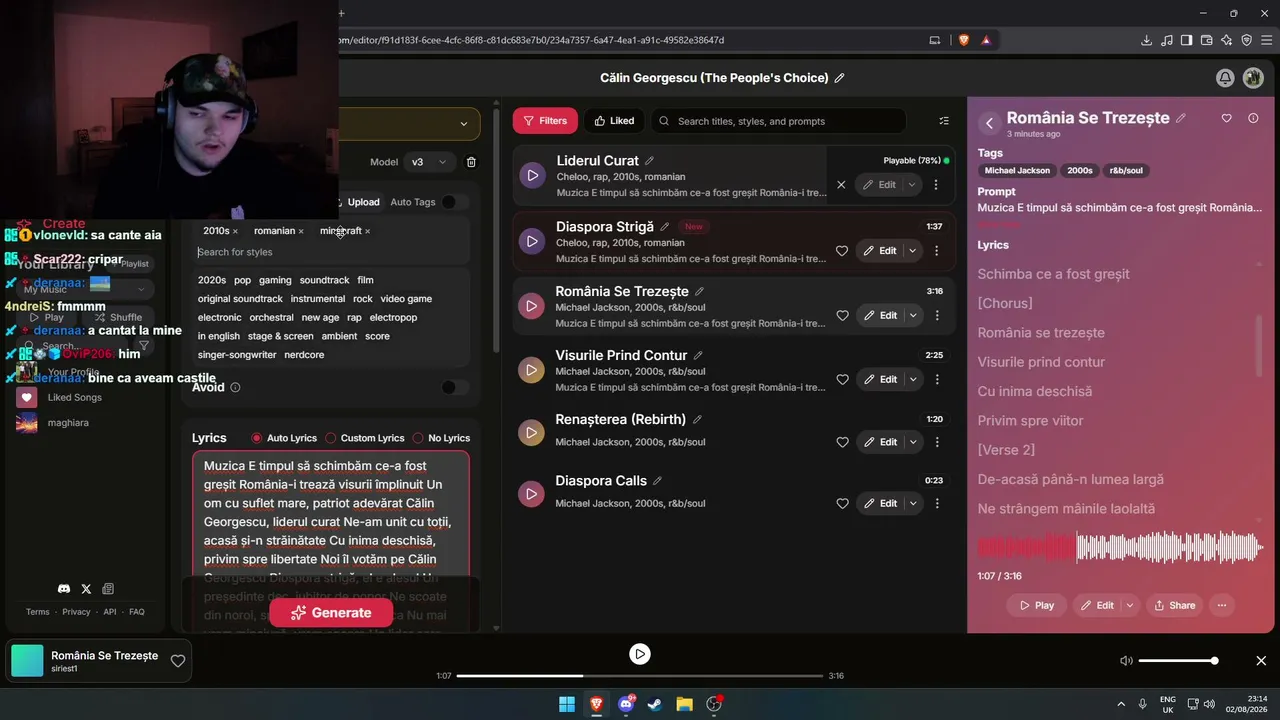Open Brave Shields in the address bar
The image size is (1280, 720).
(964, 40)
